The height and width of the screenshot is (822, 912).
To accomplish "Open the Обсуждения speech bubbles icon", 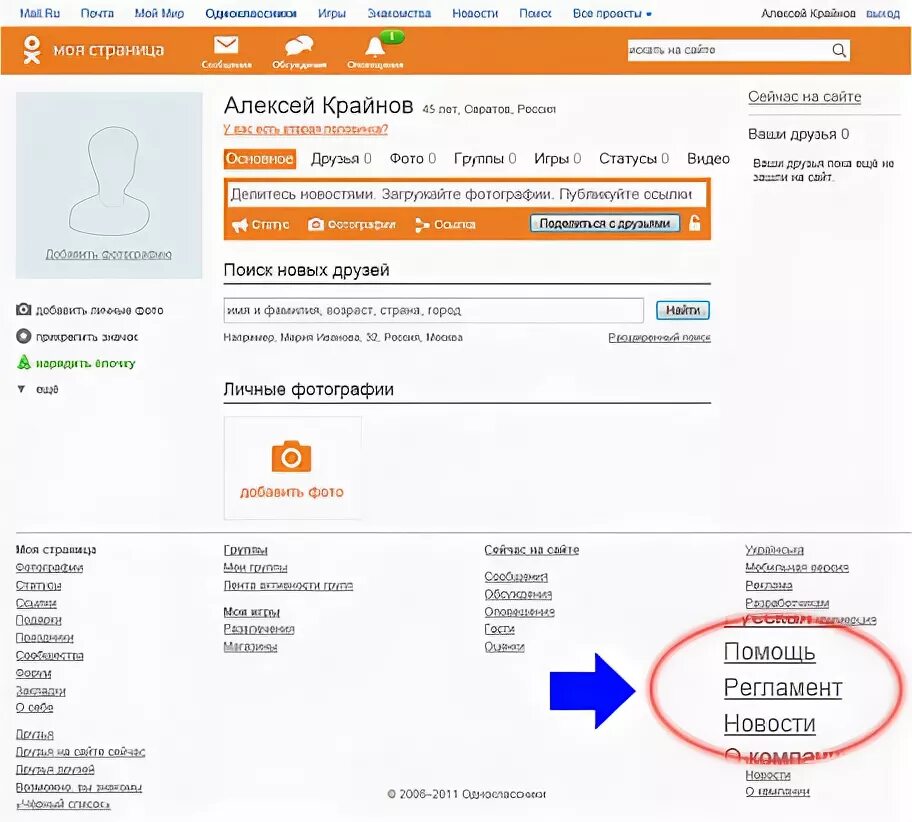I will (x=299, y=45).
